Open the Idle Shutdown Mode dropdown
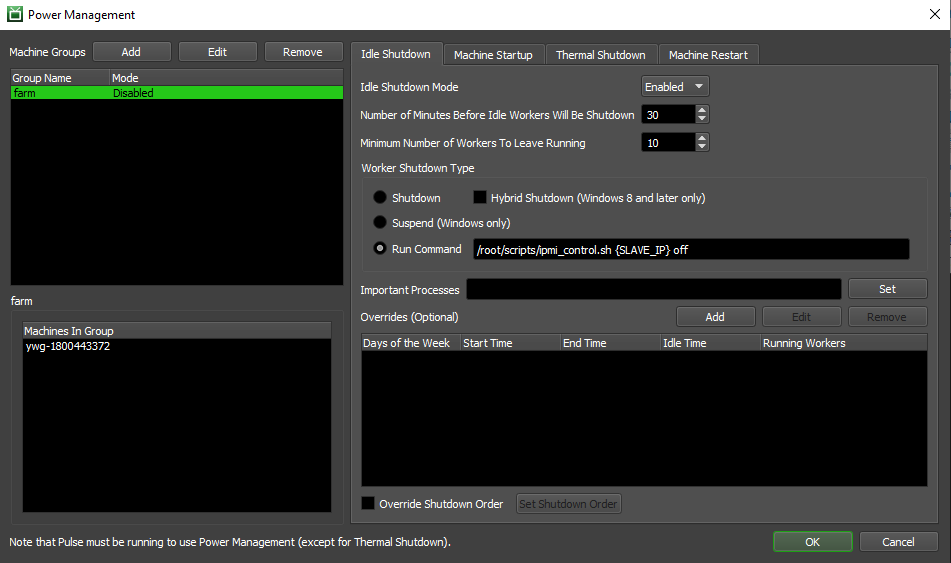Image resolution: width=951 pixels, height=563 pixels. 675,87
